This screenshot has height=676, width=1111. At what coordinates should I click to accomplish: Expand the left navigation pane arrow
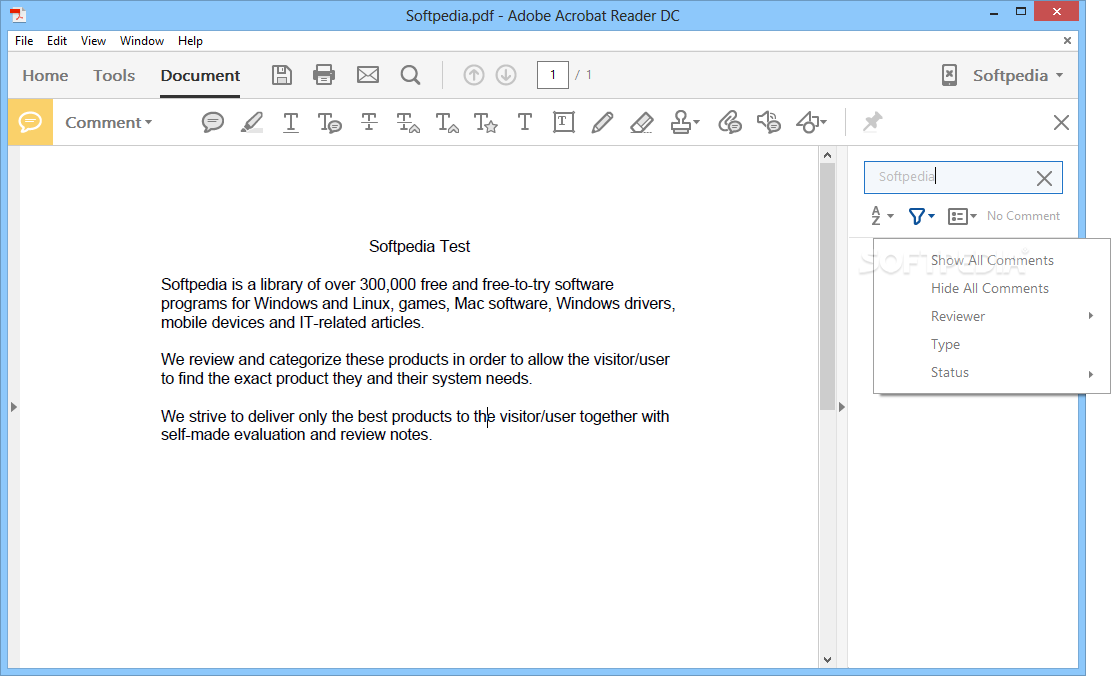(x=13, y=407)
